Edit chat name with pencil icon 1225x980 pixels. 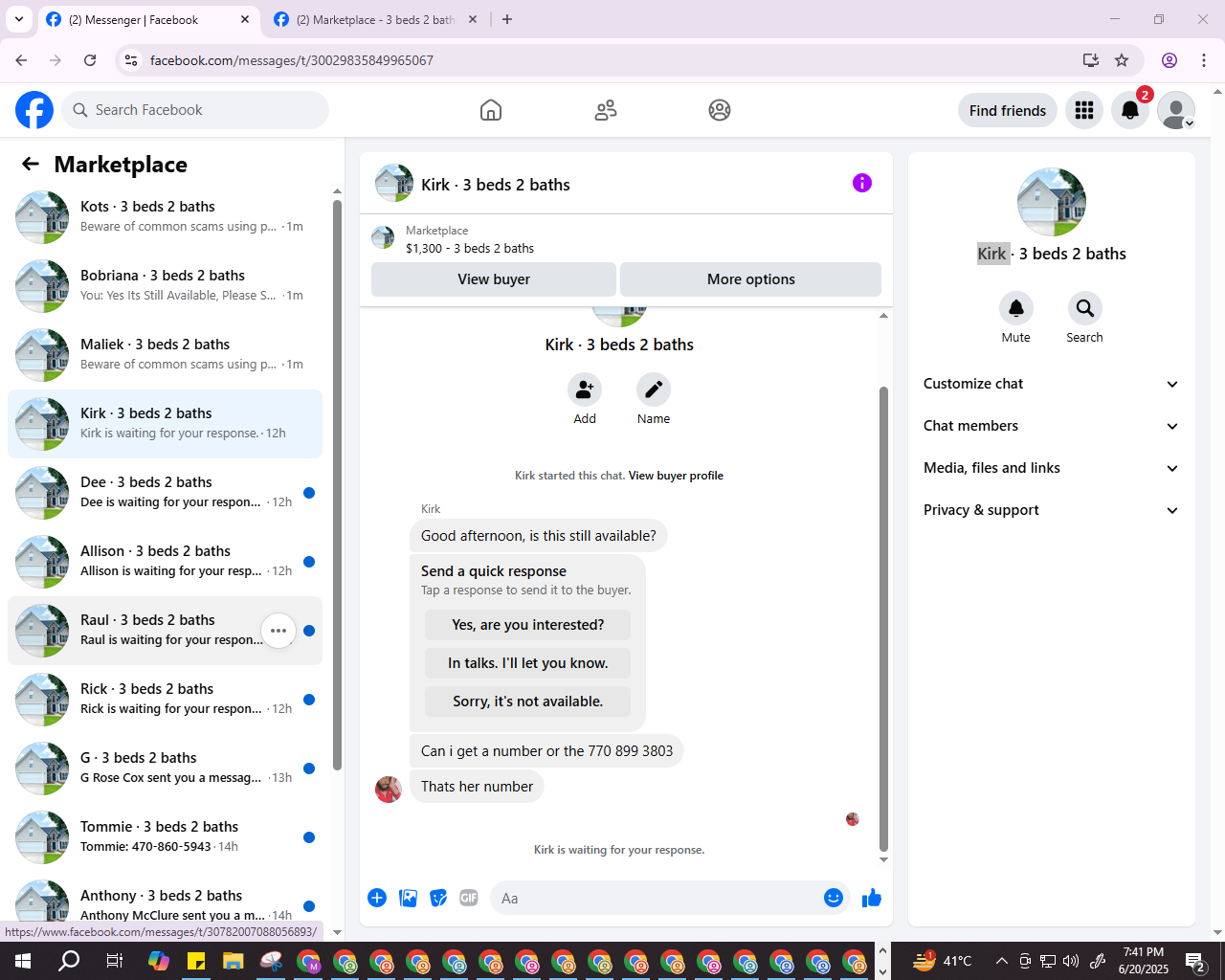654,390
